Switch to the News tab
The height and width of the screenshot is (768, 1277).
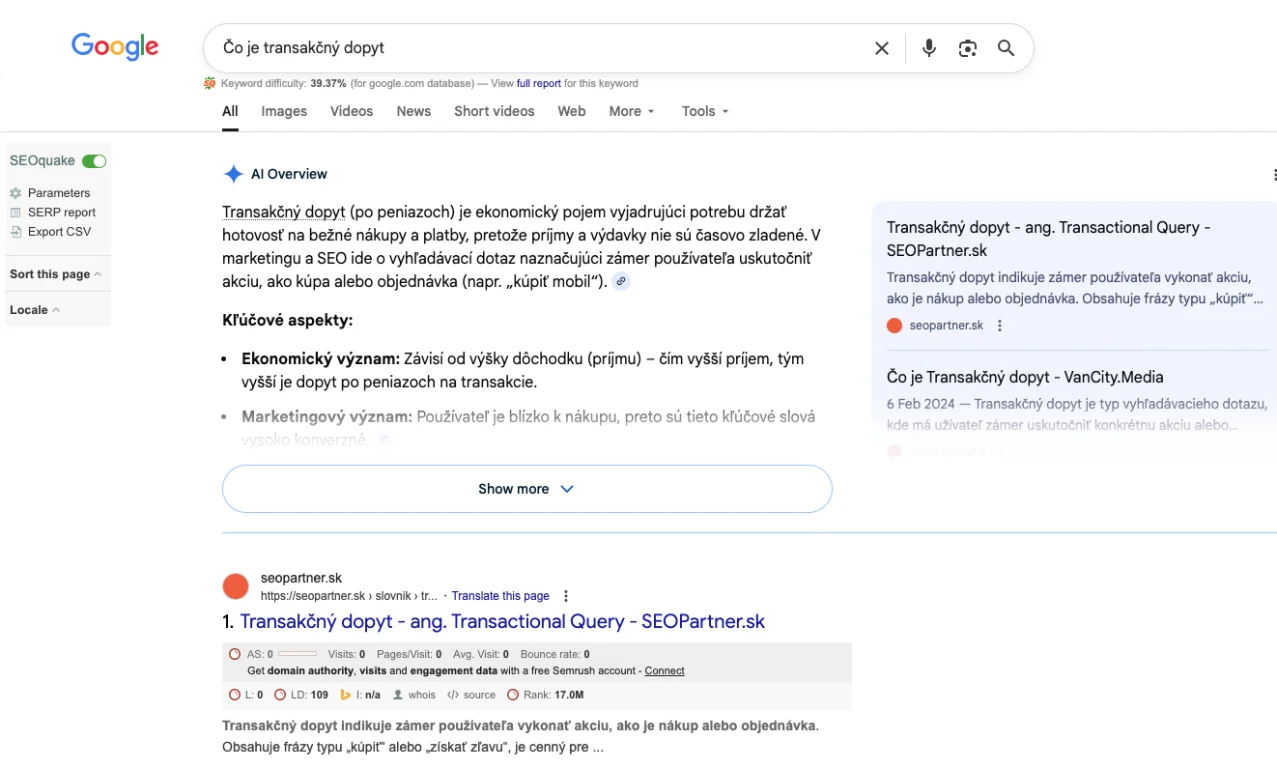point(413,111)
